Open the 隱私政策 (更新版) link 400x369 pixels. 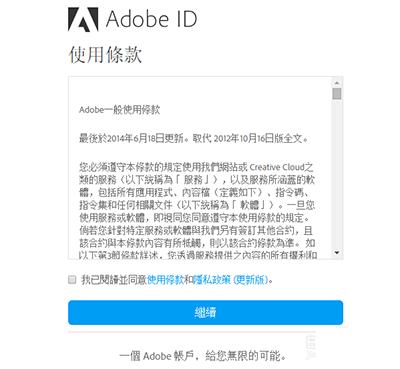click(x=231, y=280)
